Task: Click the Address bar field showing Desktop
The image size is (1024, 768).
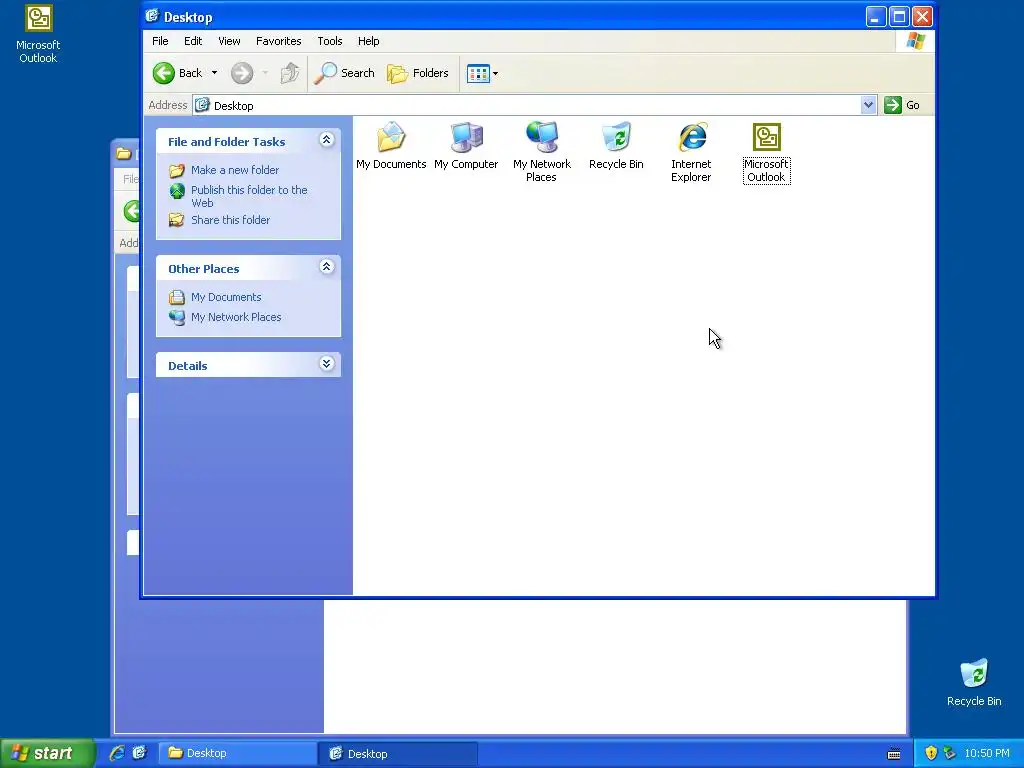Action: pos(526,105)
